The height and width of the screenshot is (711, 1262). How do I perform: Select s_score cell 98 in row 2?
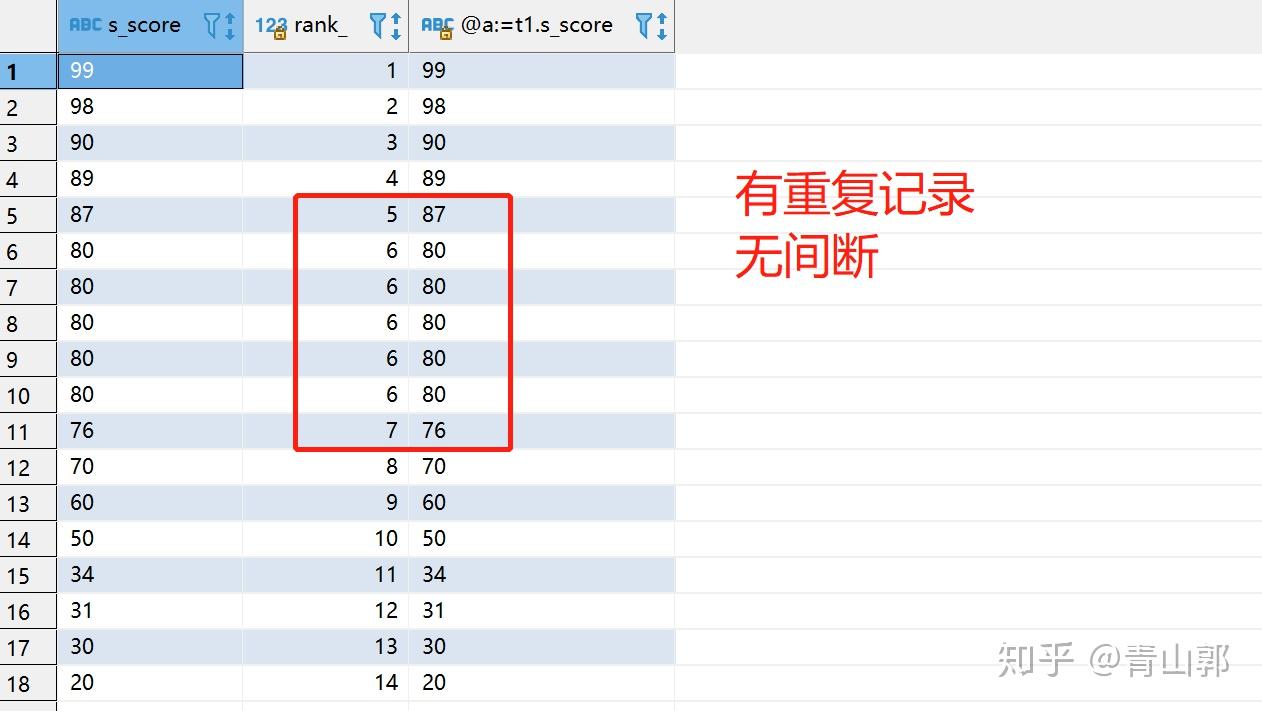coord(150,107)
